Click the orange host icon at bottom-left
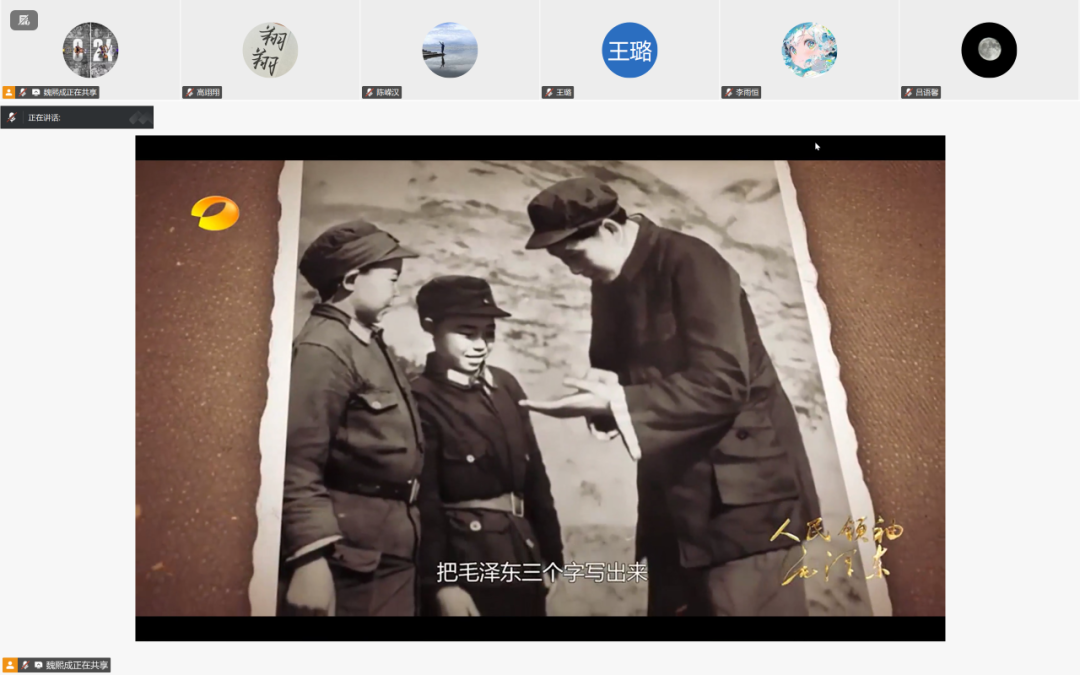 tap(10, 665)
